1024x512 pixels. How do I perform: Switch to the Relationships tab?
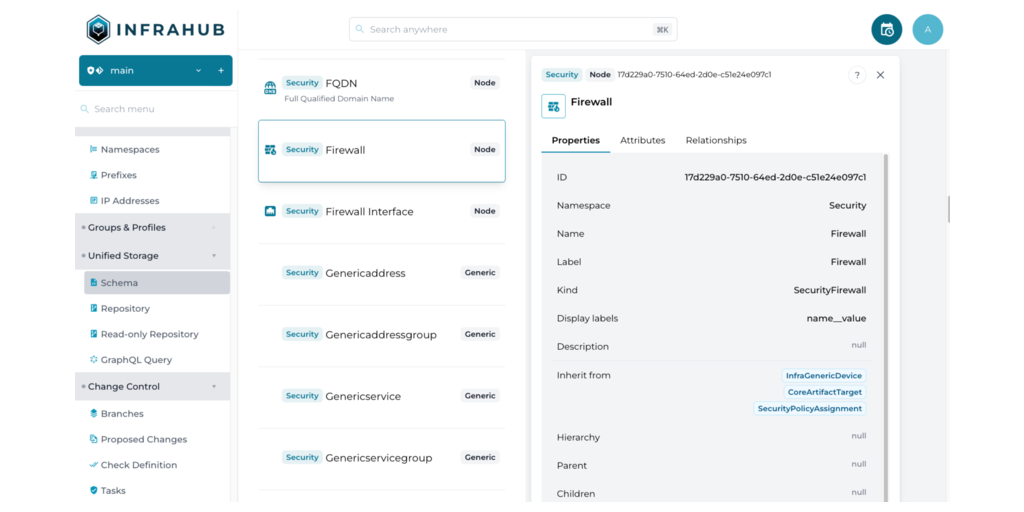pyautogui.click(x=715, y=141)
